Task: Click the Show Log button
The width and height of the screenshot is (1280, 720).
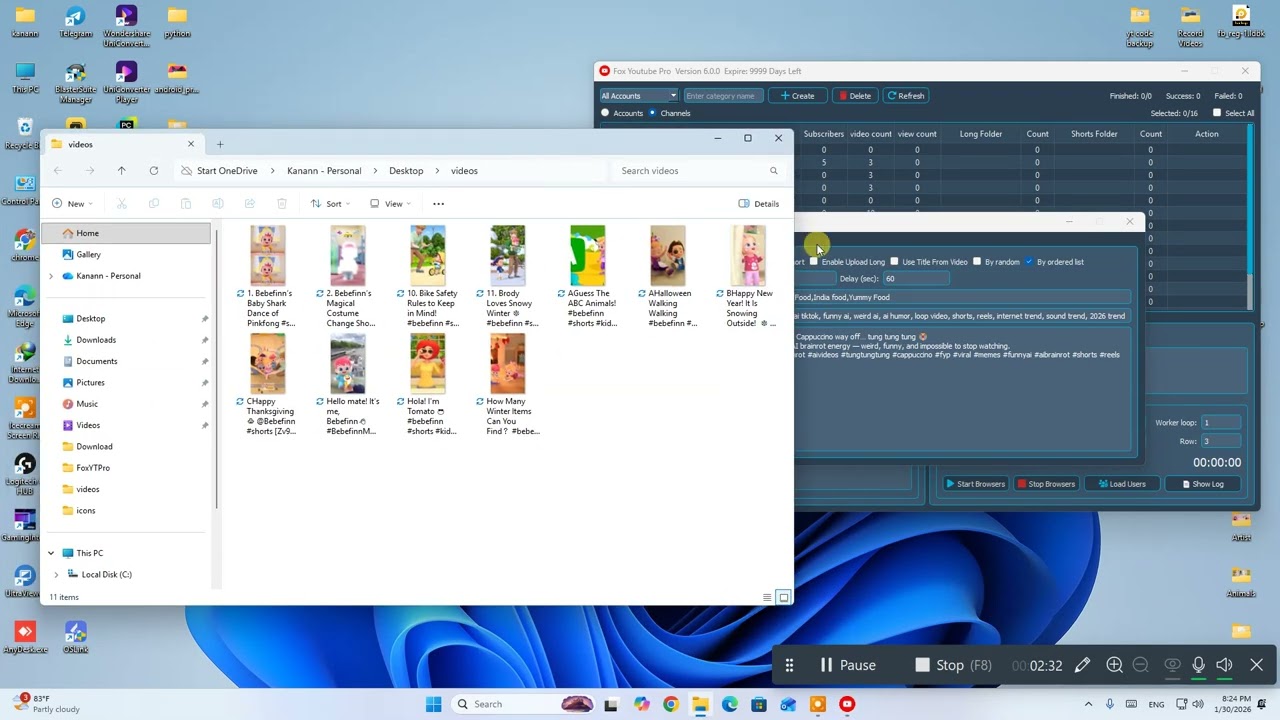Action: 1203,484
